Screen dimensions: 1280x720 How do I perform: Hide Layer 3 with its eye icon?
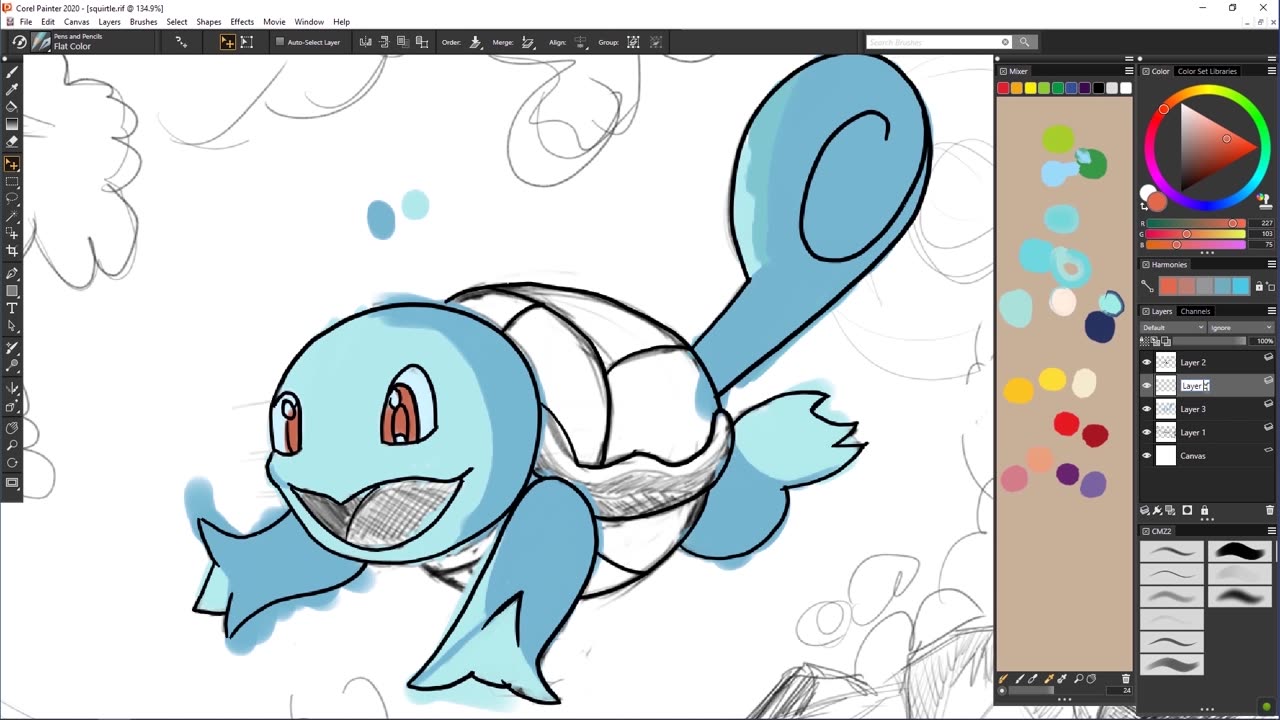tap(1147, 409)
